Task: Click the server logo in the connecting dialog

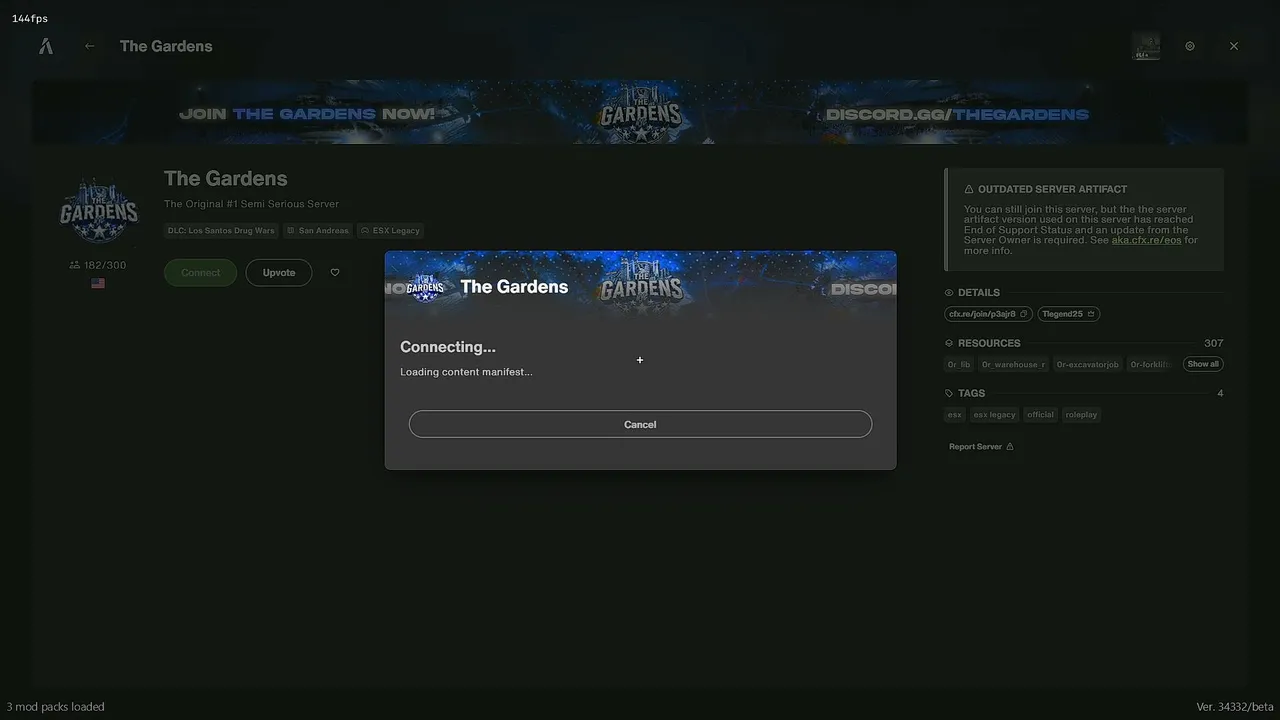Action: (425, 288)
